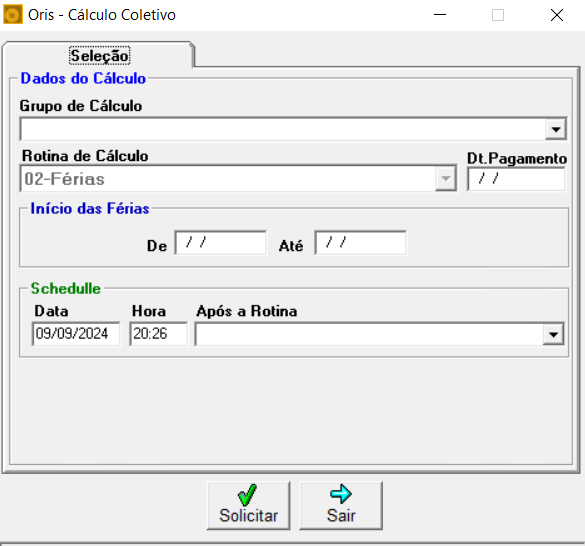Minimize the Cálculo Coletivo window
This screenshot has height=546, width=585.
(x=440, y=15)
